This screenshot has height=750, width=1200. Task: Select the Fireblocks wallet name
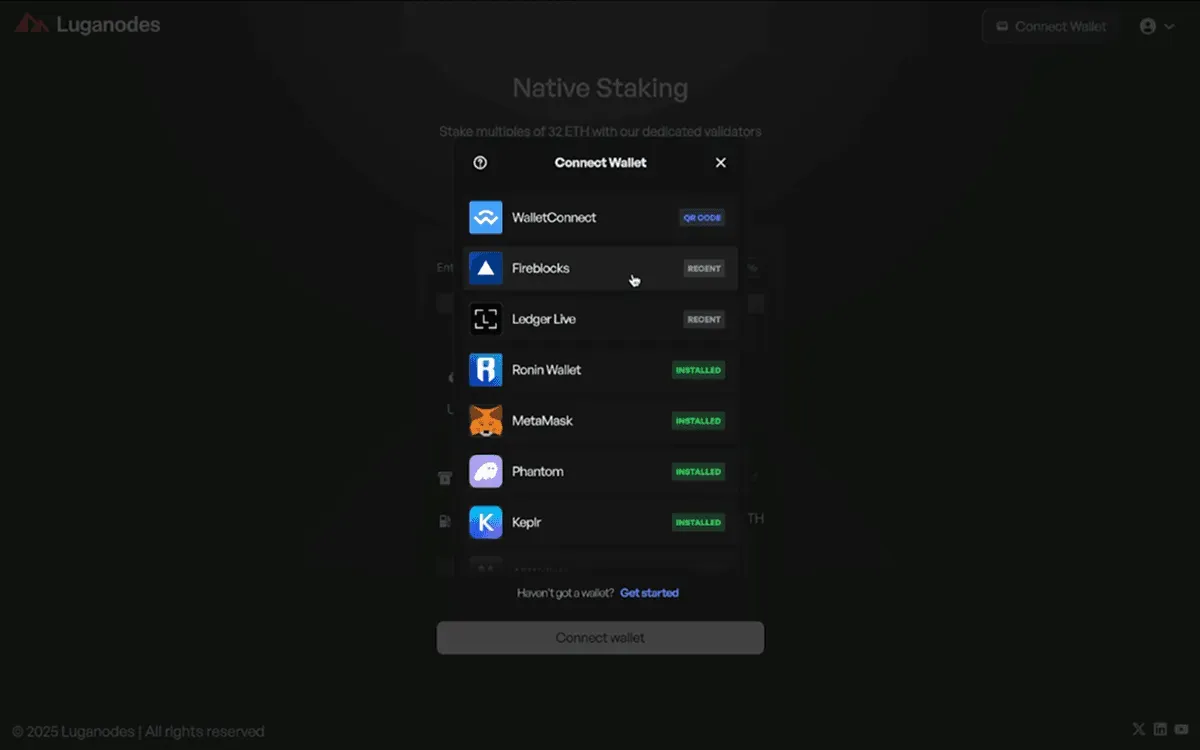tap(541, 269)
